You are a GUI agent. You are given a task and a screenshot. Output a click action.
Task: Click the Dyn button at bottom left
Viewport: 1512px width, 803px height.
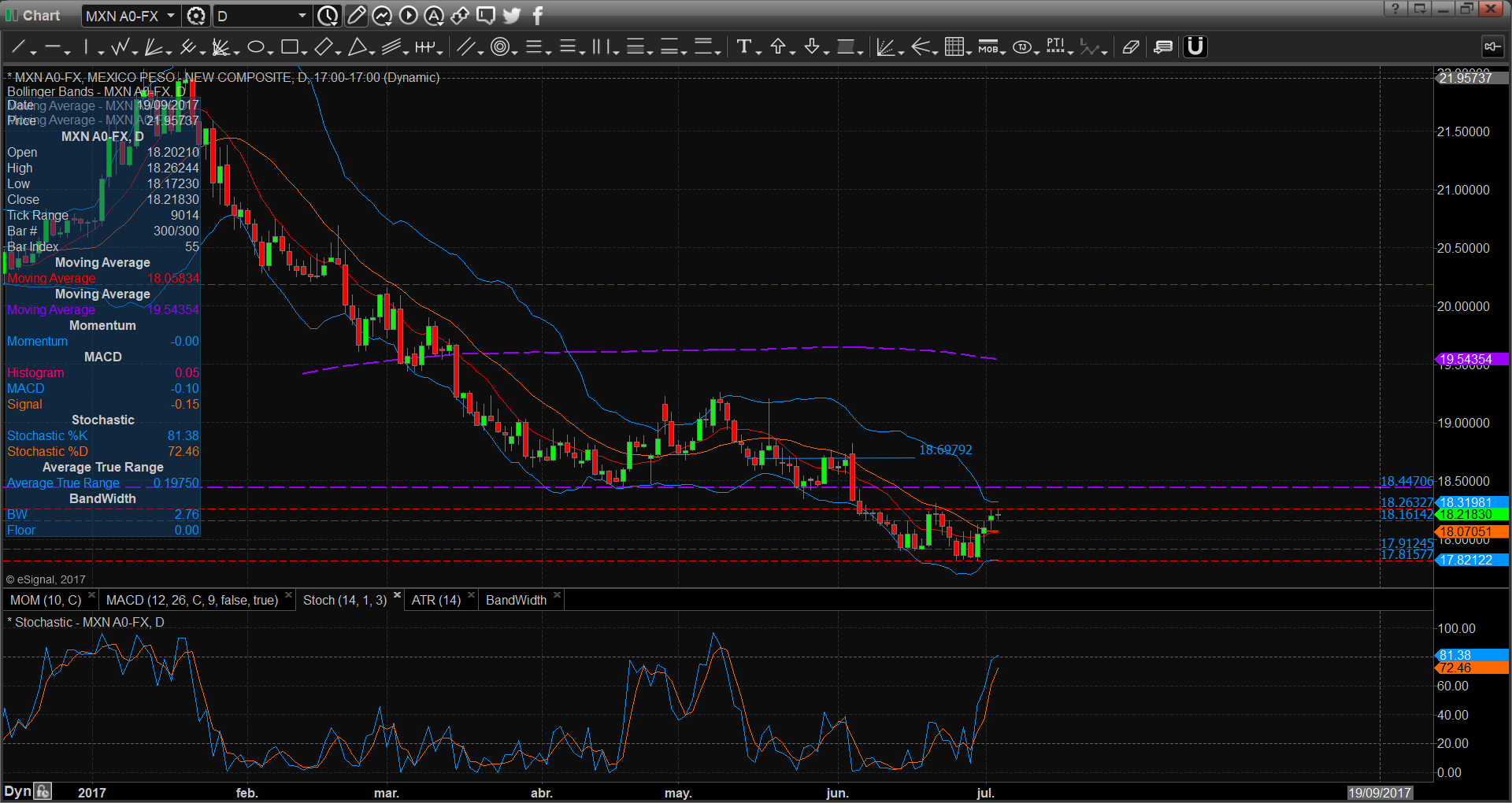click(17, 792)
